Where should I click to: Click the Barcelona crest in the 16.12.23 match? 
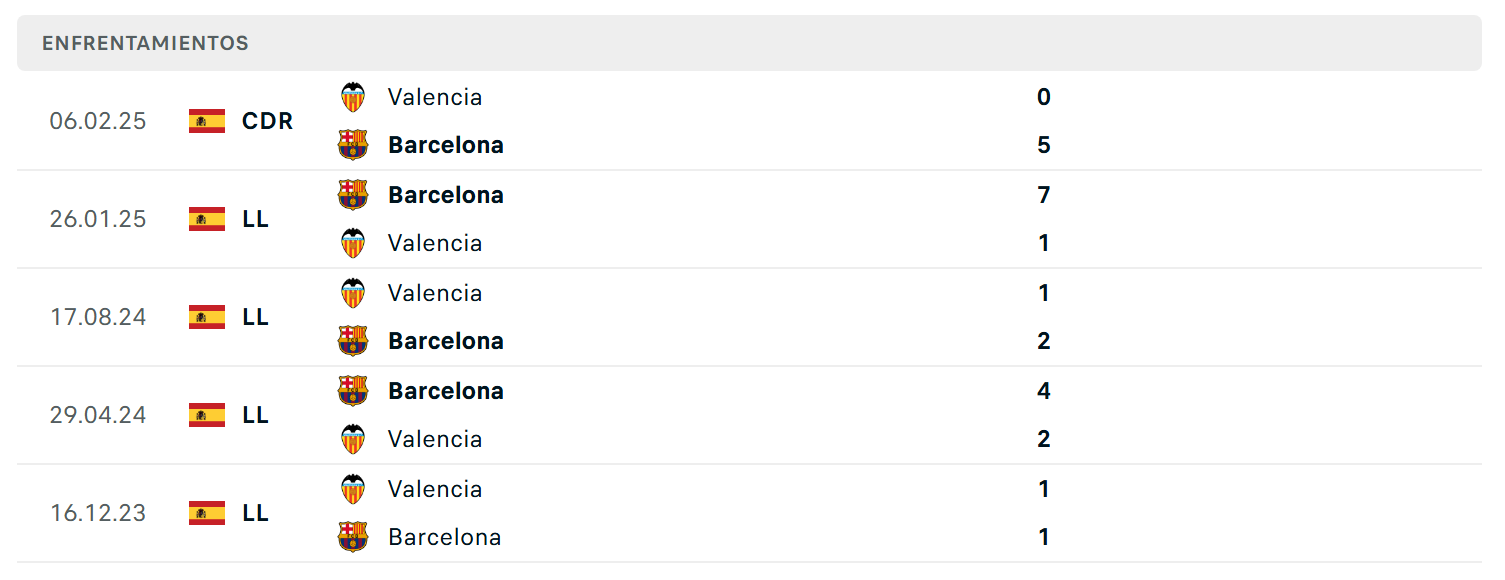pos(353,537)
